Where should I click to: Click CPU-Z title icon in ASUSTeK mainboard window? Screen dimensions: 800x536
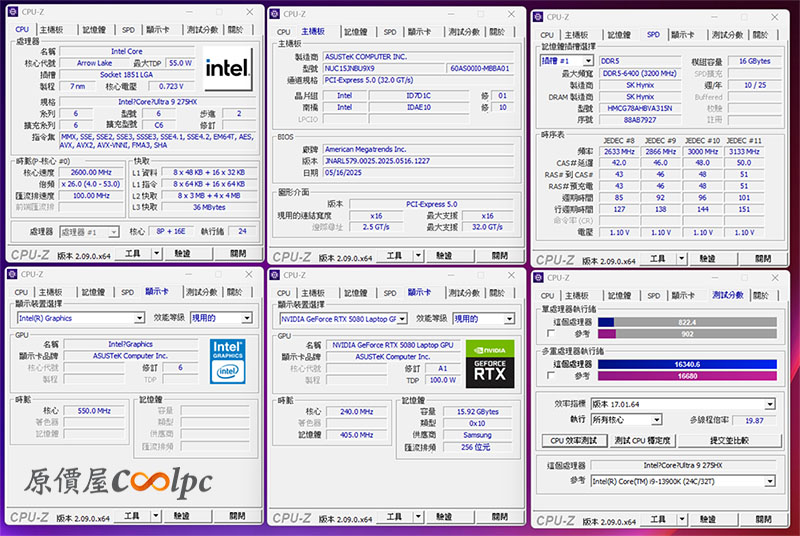tap(274, 14)
